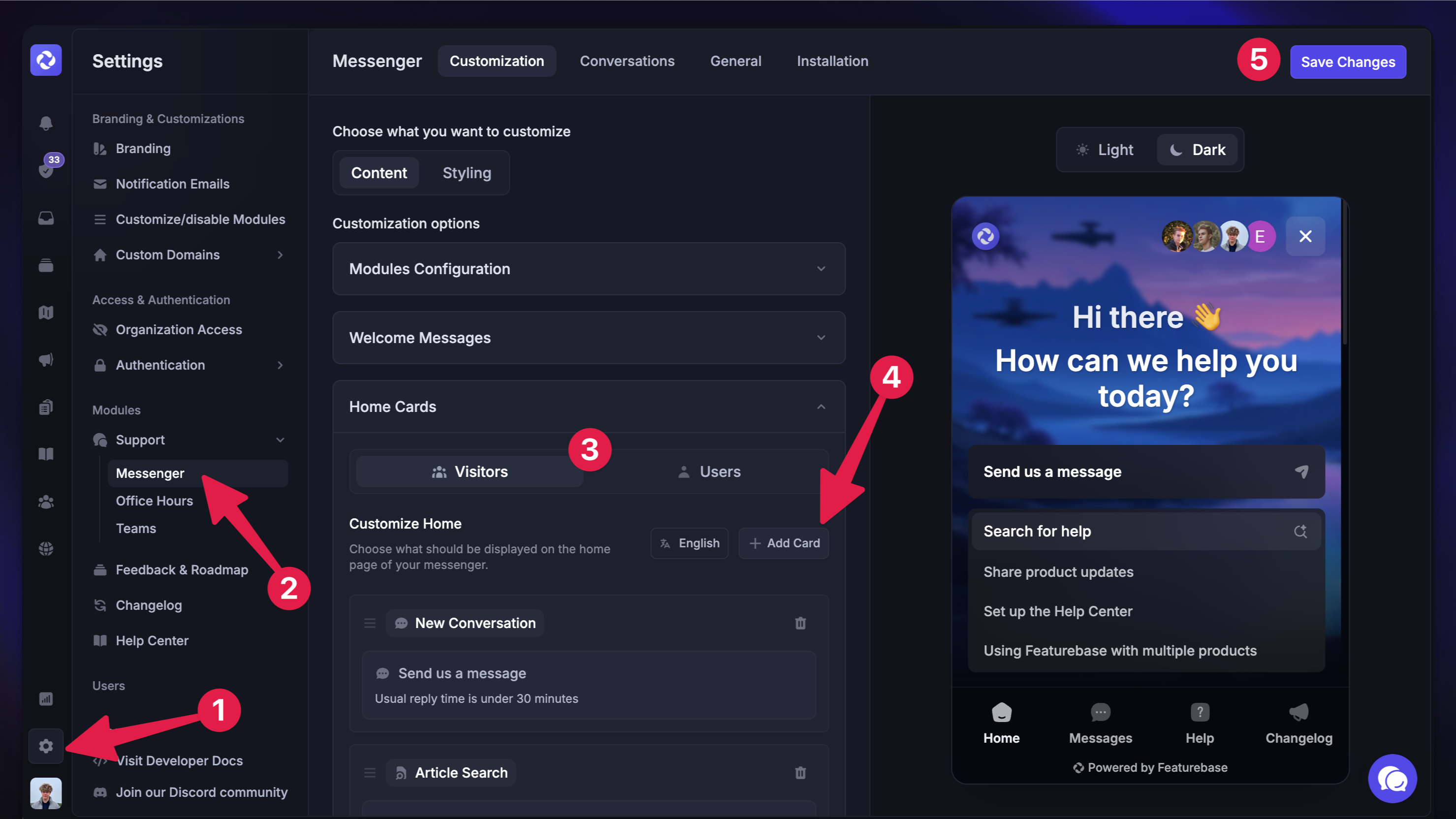Delete the Article Search card
Viewport: 1456px width, 819px height.
800,773
